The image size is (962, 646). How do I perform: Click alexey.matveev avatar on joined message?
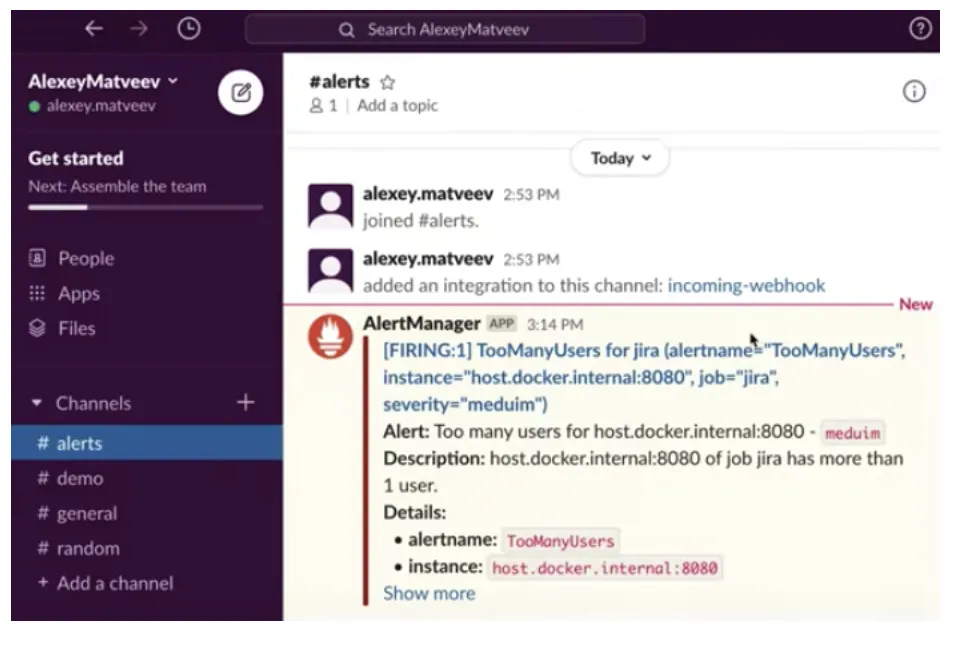point(330,206)
